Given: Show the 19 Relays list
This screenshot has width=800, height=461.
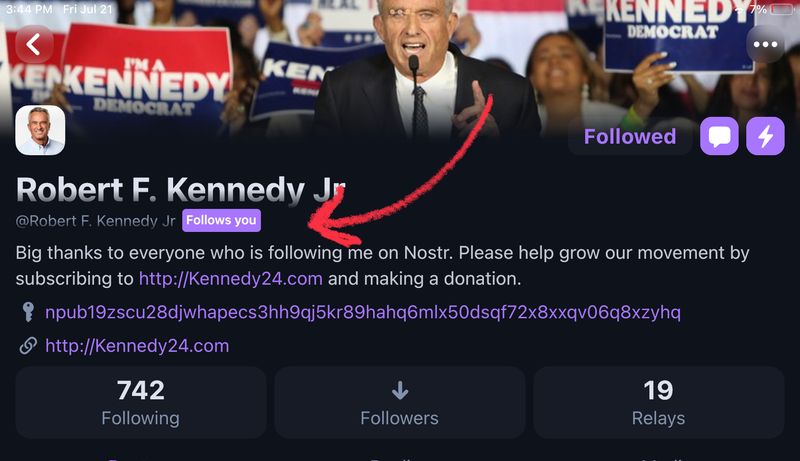Looking at the screenshot, I should pos(658,402).
